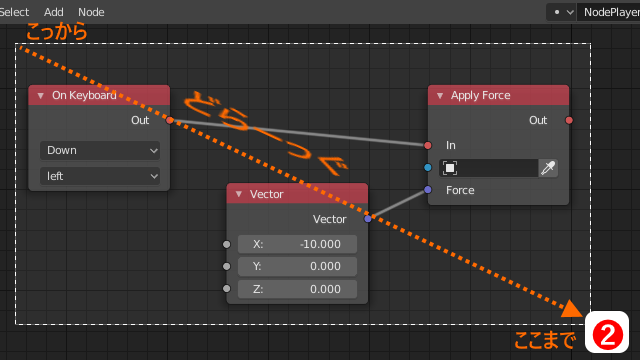This screenshot has height=360, width=640.
Task: Open the Down event type dropdown
Action: pos(100,150)
